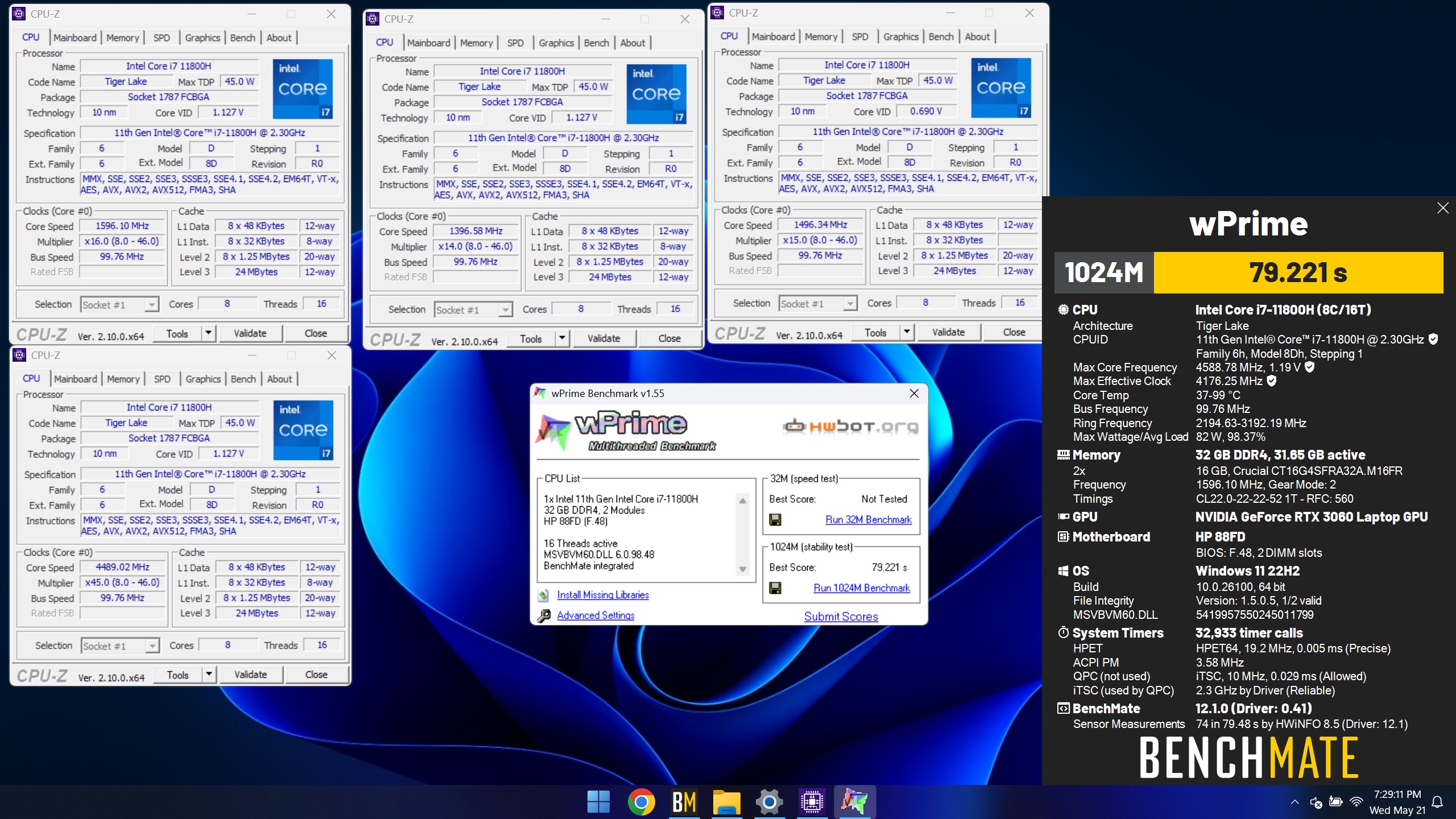Click the Run 1024M Benchmark link
Viewport: 1456px width, 819px height.
[x=862, y=588]
